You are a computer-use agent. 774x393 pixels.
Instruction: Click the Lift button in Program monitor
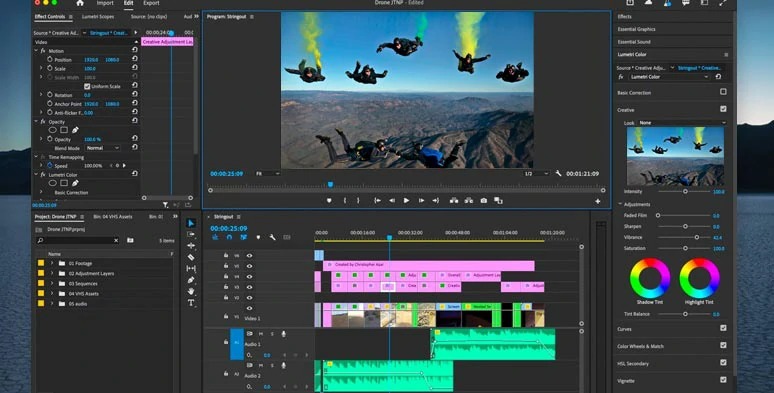click(x=454, y=200)
